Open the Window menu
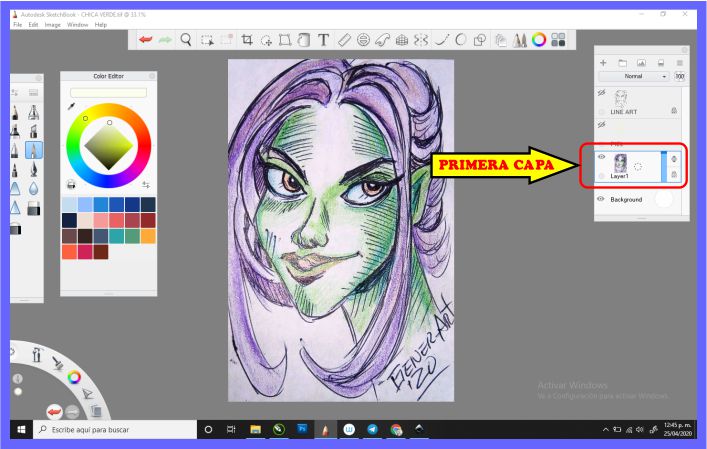 (78, 25)
